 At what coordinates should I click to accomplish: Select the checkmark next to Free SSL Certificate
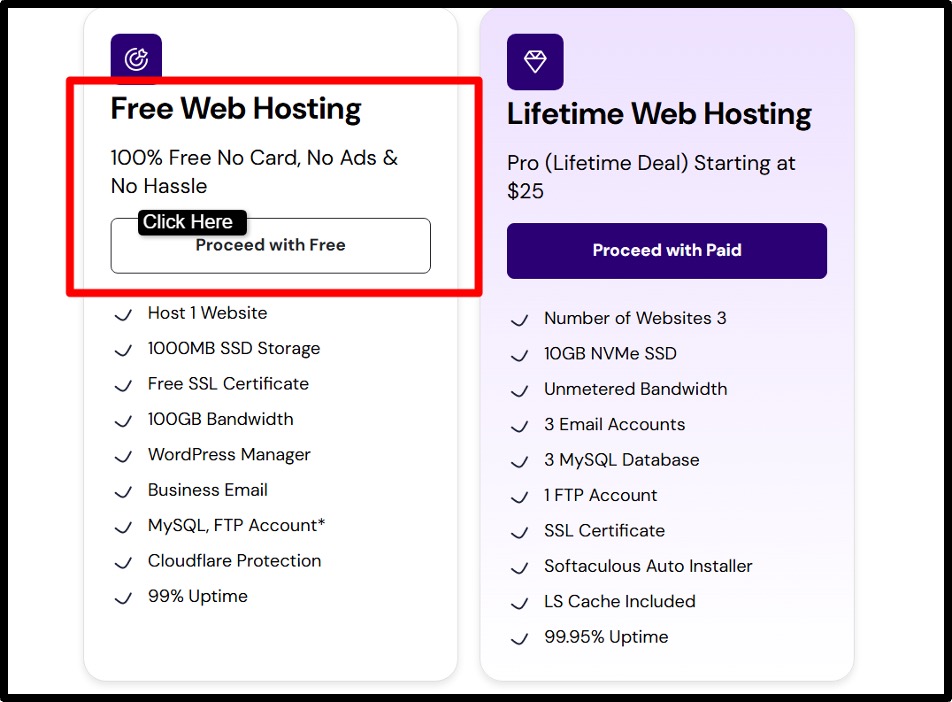[x=123, y=386]
